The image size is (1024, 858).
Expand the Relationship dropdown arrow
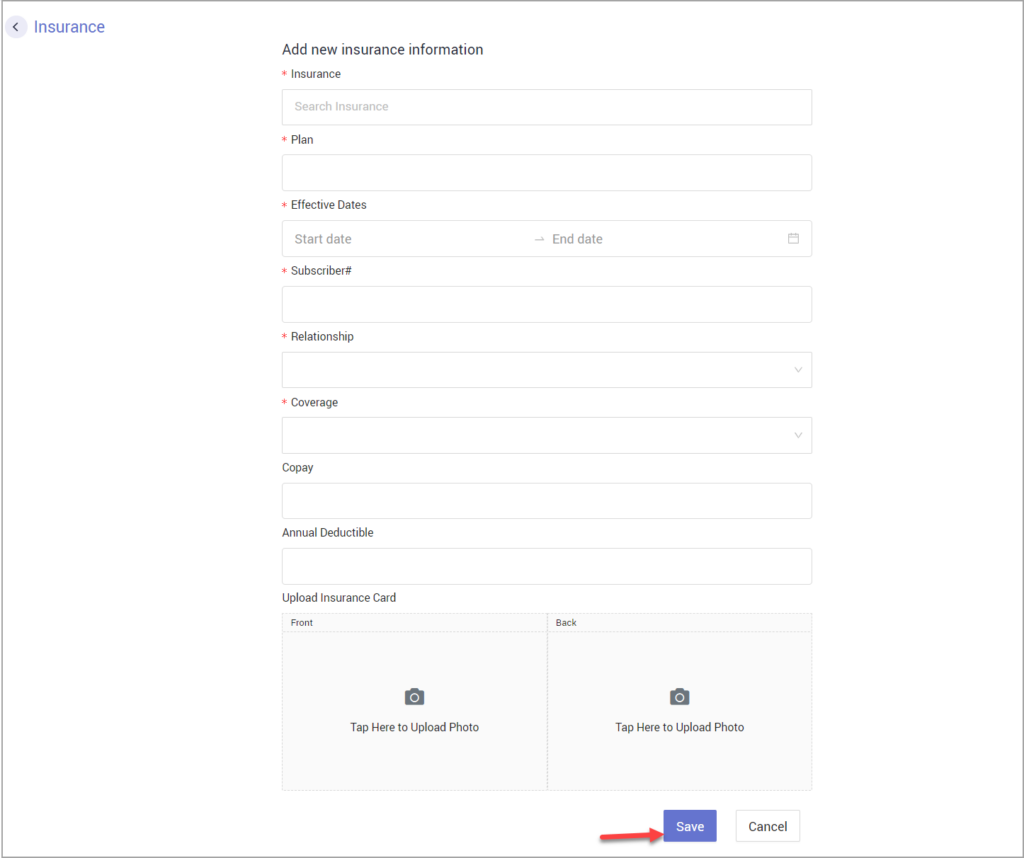pyautogui.click(x=797, y=370)
